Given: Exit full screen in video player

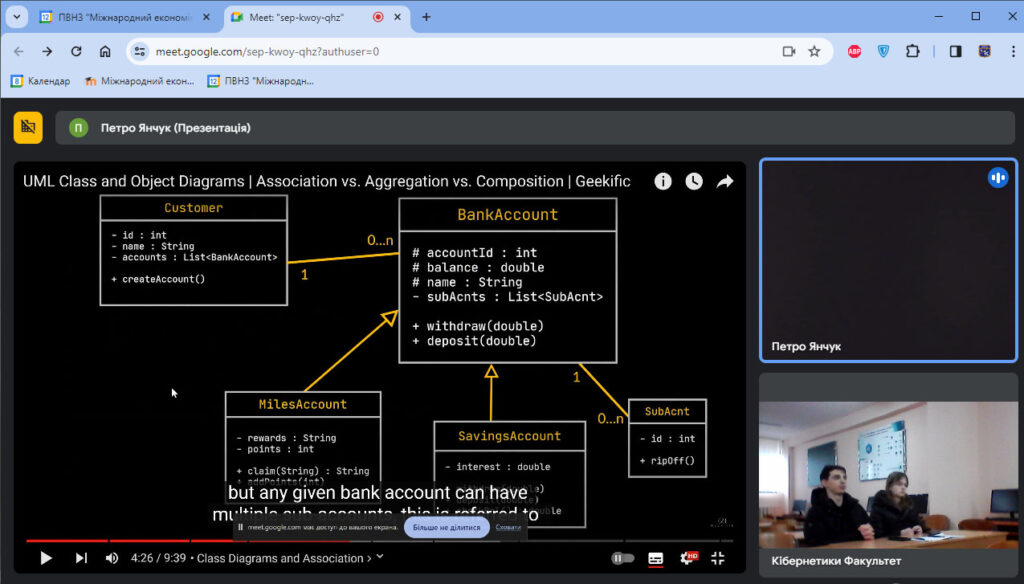Looking at the screenshot, I should [718, 558].
